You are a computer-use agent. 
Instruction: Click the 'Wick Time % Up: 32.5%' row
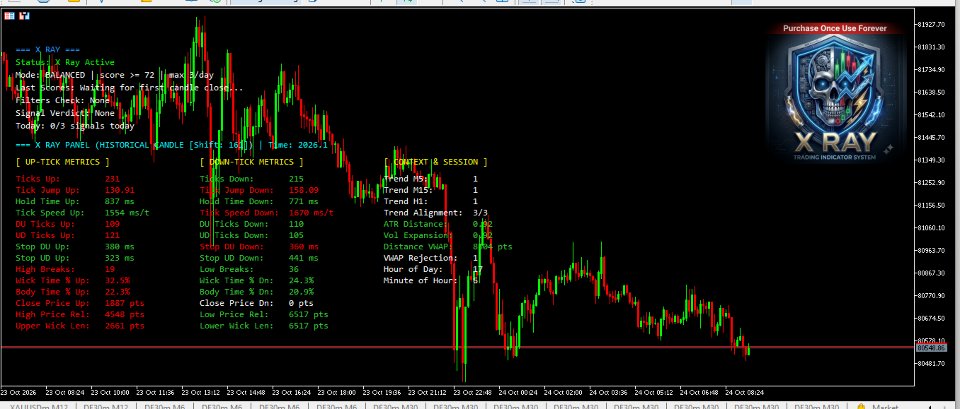72,280
